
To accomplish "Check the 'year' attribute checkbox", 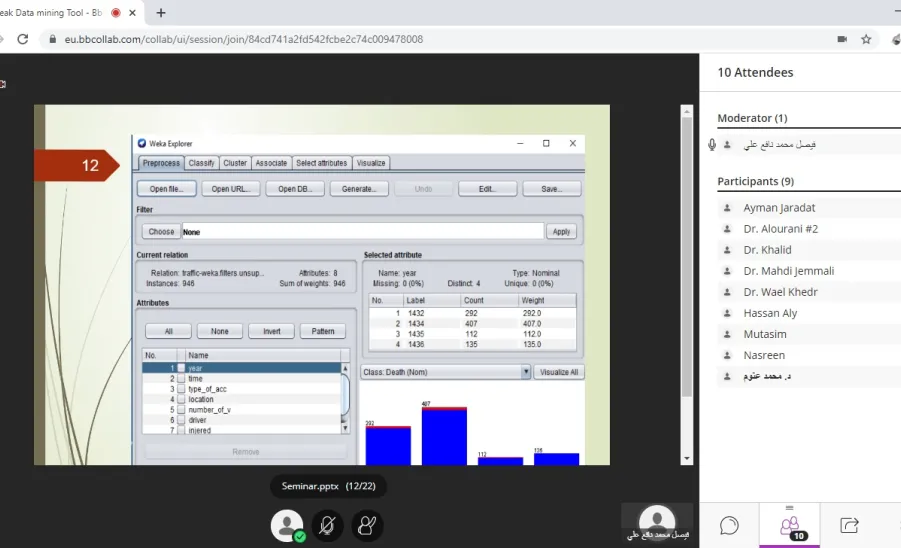I will tap(181, 368).
